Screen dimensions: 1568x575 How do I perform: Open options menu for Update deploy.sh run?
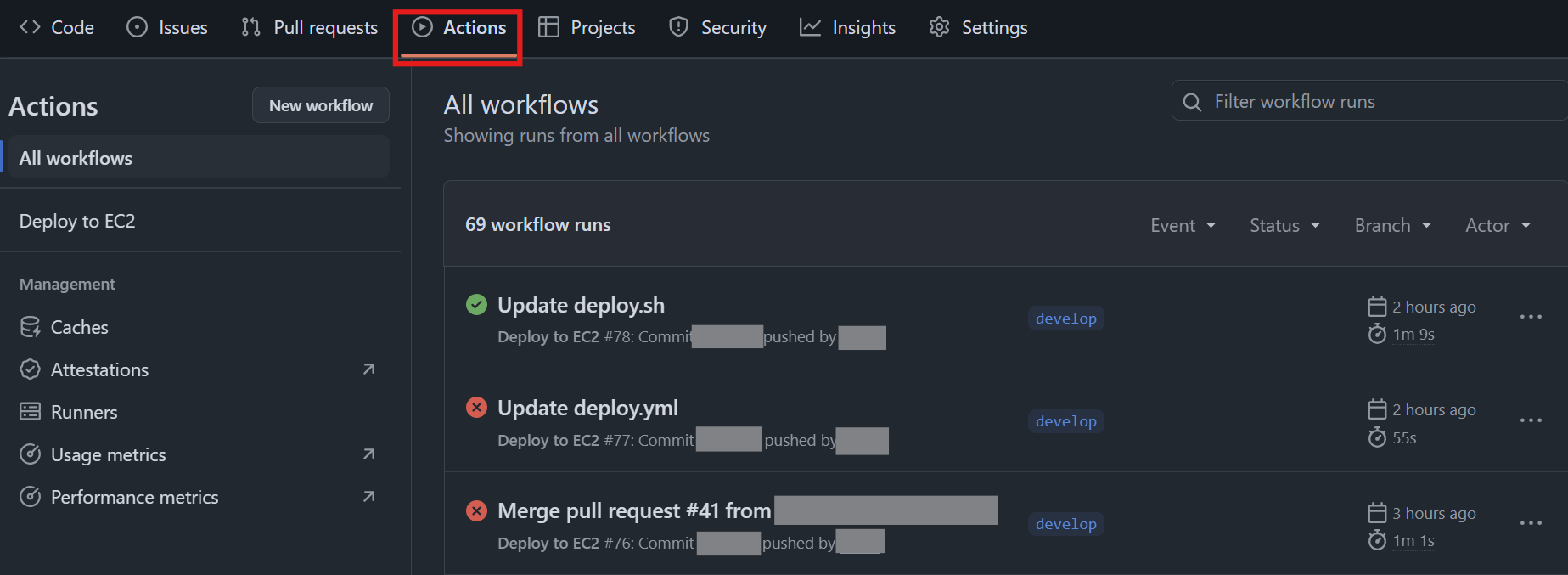tap(1531, 317)
